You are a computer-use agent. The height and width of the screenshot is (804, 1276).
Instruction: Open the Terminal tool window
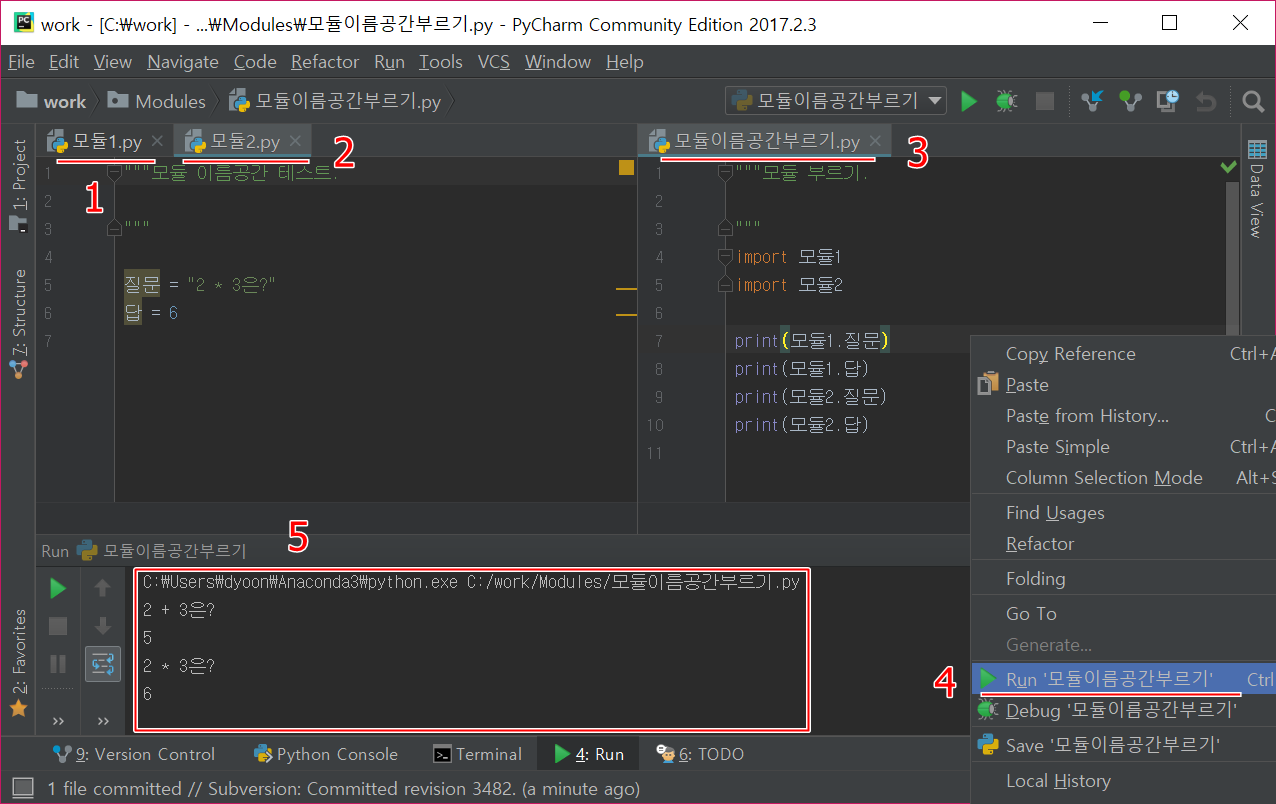coord(477,754)
